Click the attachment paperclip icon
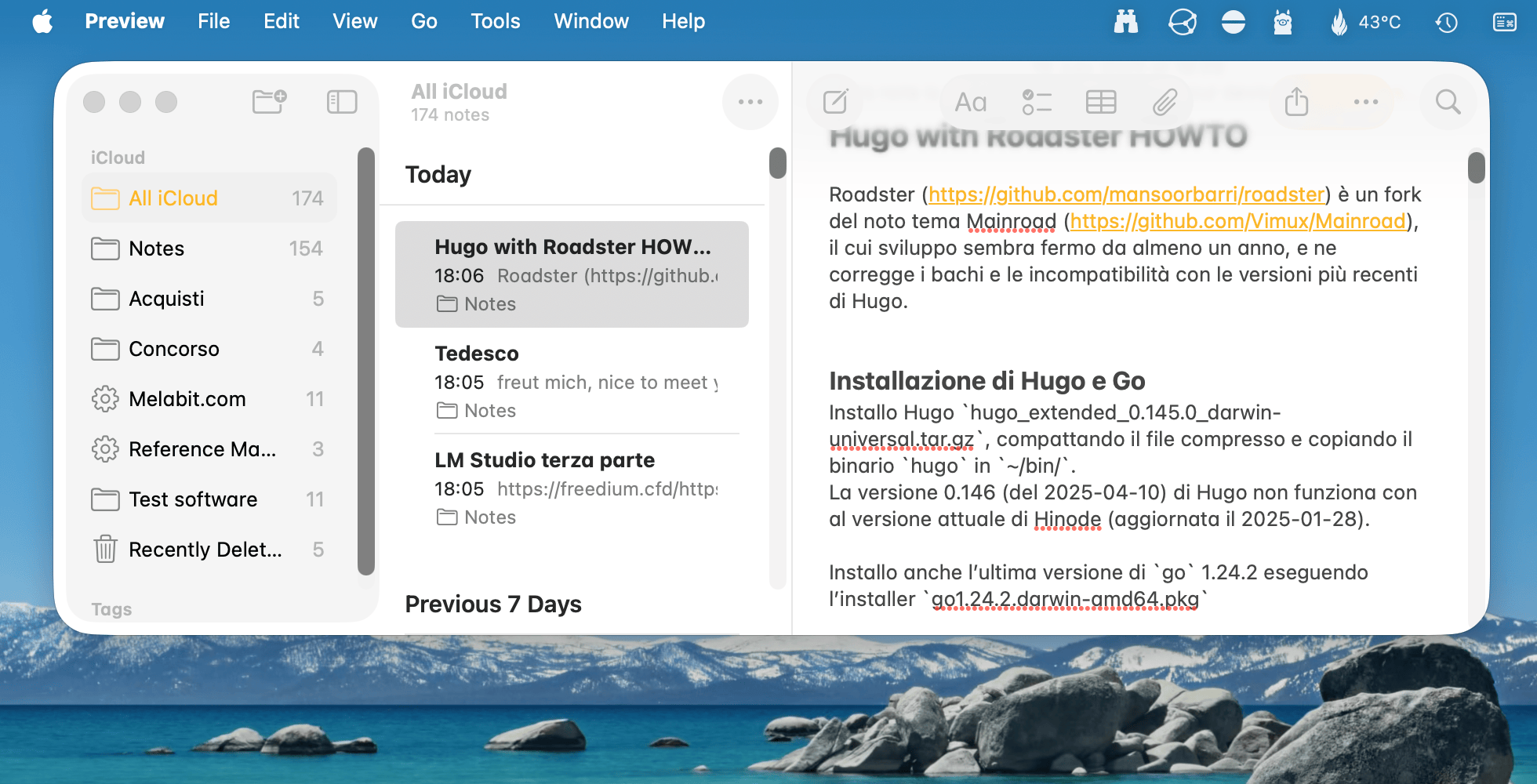 [x=1165, y=102]
